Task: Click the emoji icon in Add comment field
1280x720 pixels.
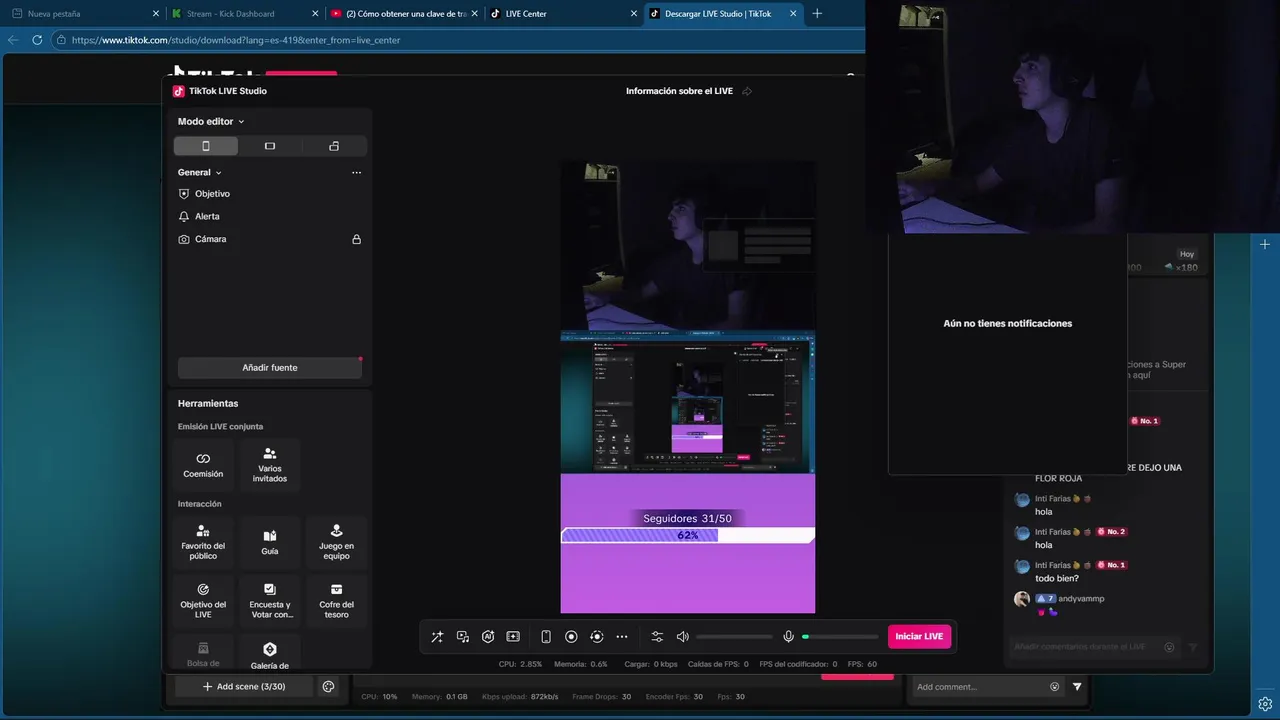Action: coord(1054,687)
